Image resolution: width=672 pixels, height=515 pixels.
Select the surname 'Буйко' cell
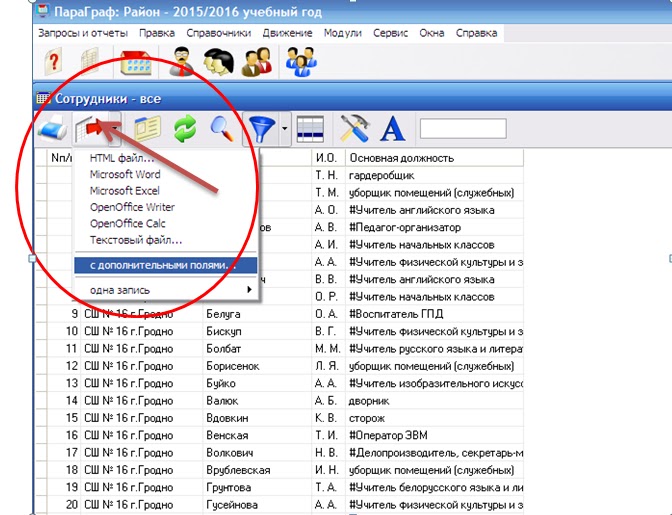pos(257,383)
